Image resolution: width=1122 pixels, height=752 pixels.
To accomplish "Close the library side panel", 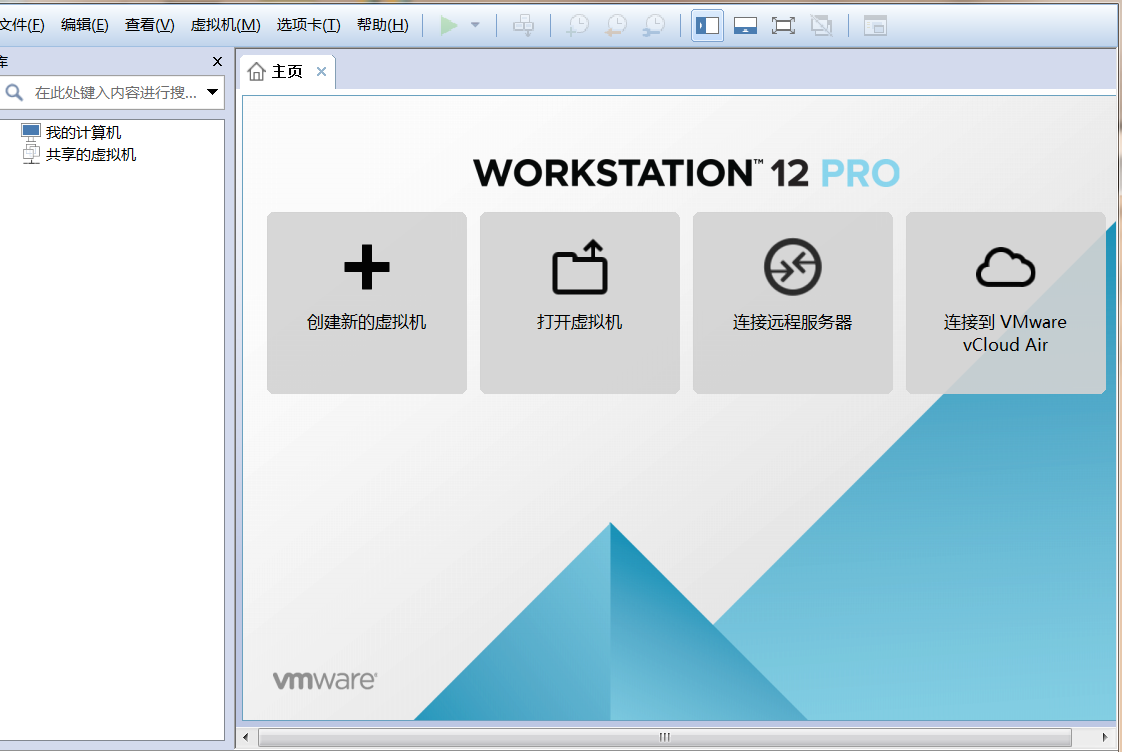I will tap(218, 62).
